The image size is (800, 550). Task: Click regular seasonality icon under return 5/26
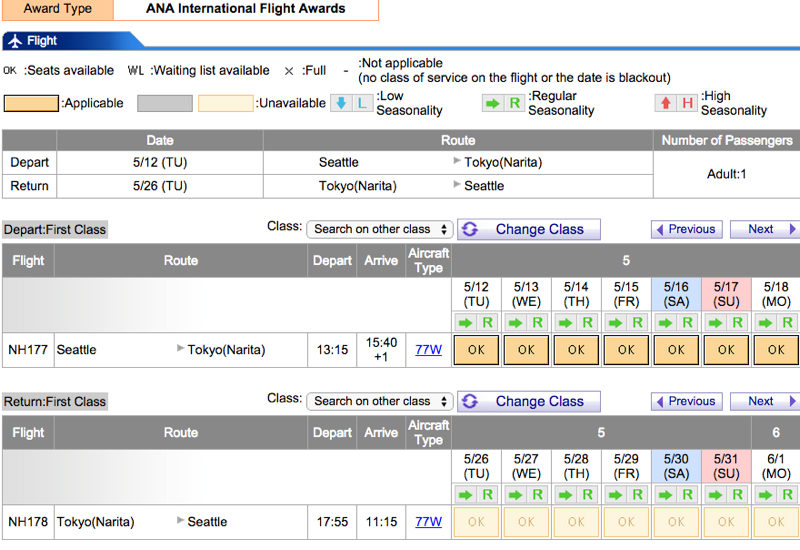476,494
